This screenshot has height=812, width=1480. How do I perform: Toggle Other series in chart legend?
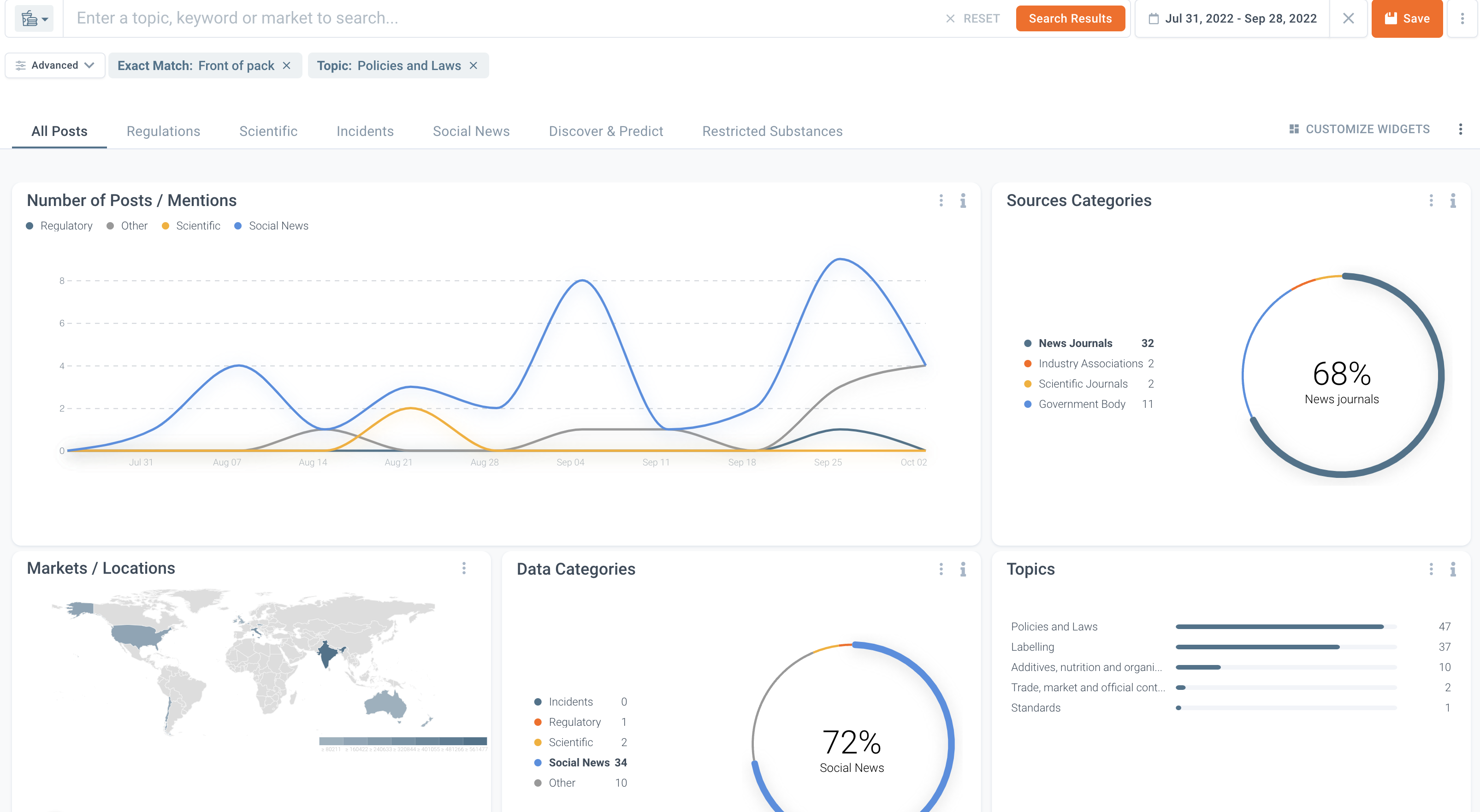tap(127, 226)
